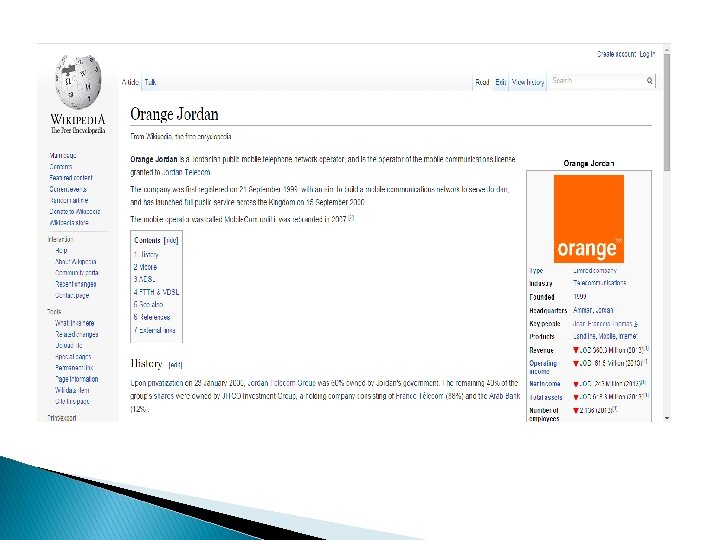720x540 pixels.
Task: Open Random article in sidebar
Action: tap(69, 201)
